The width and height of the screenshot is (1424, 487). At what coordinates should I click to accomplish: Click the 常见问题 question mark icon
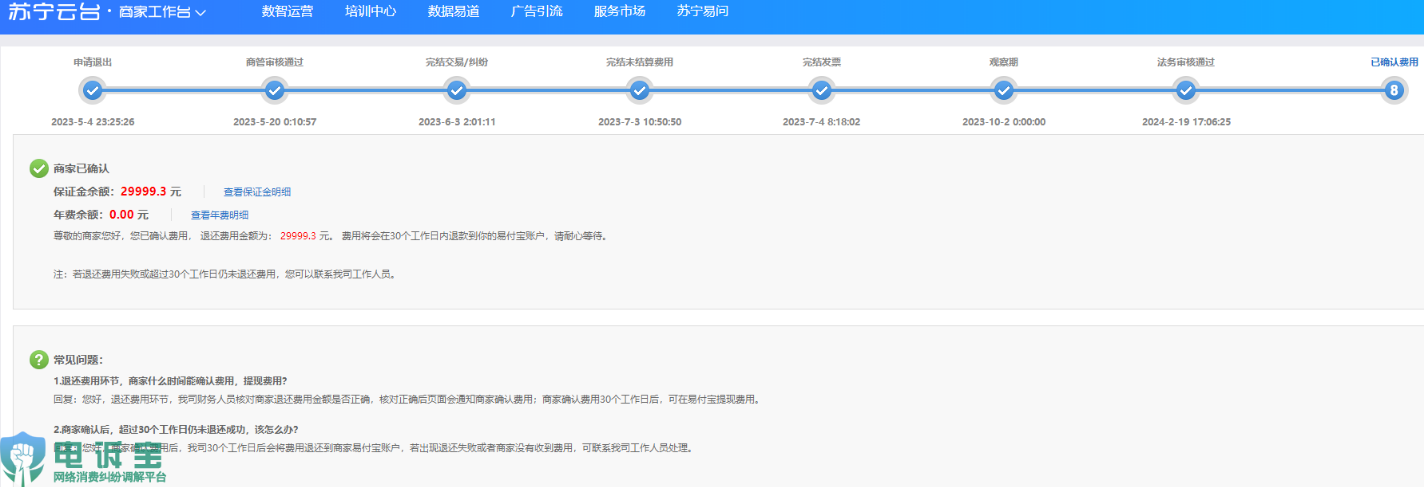pos(39,359)
